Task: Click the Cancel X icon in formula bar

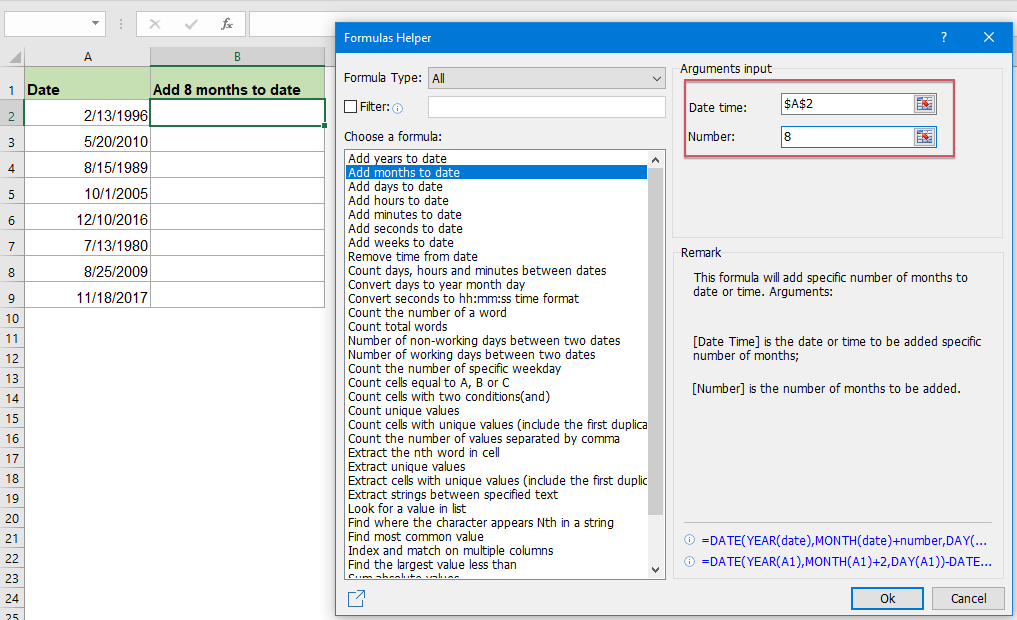Action: pos(153,24)
